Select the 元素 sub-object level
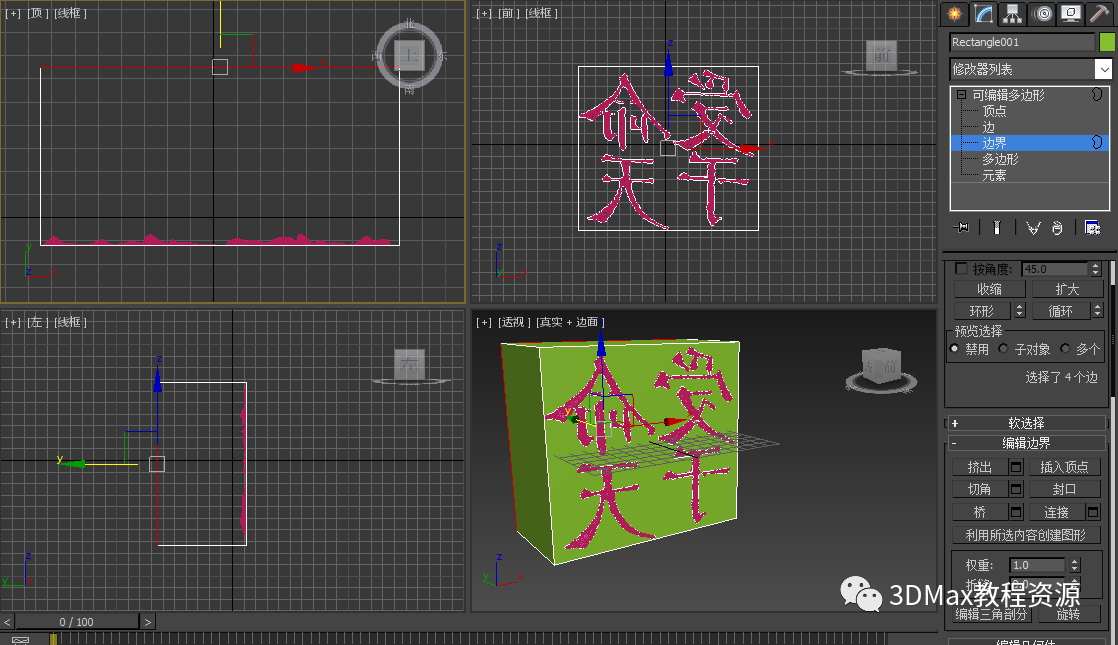1118x645 pixels. coord(994,175)
